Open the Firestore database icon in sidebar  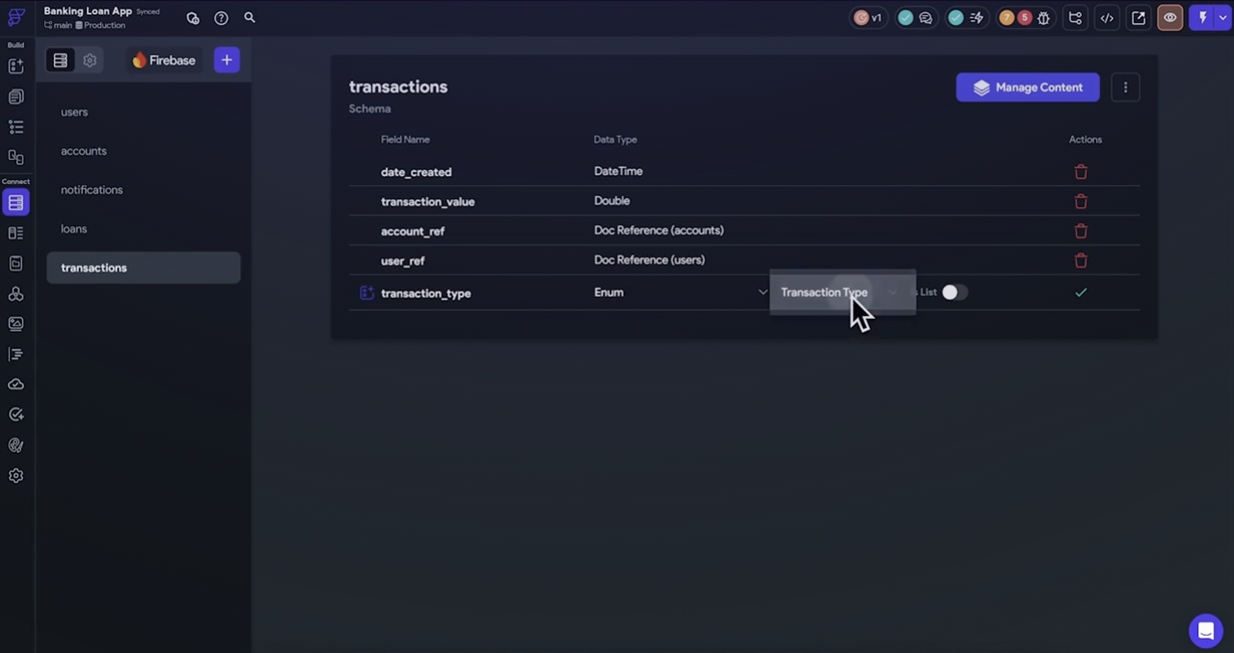[x=16, y=203]
